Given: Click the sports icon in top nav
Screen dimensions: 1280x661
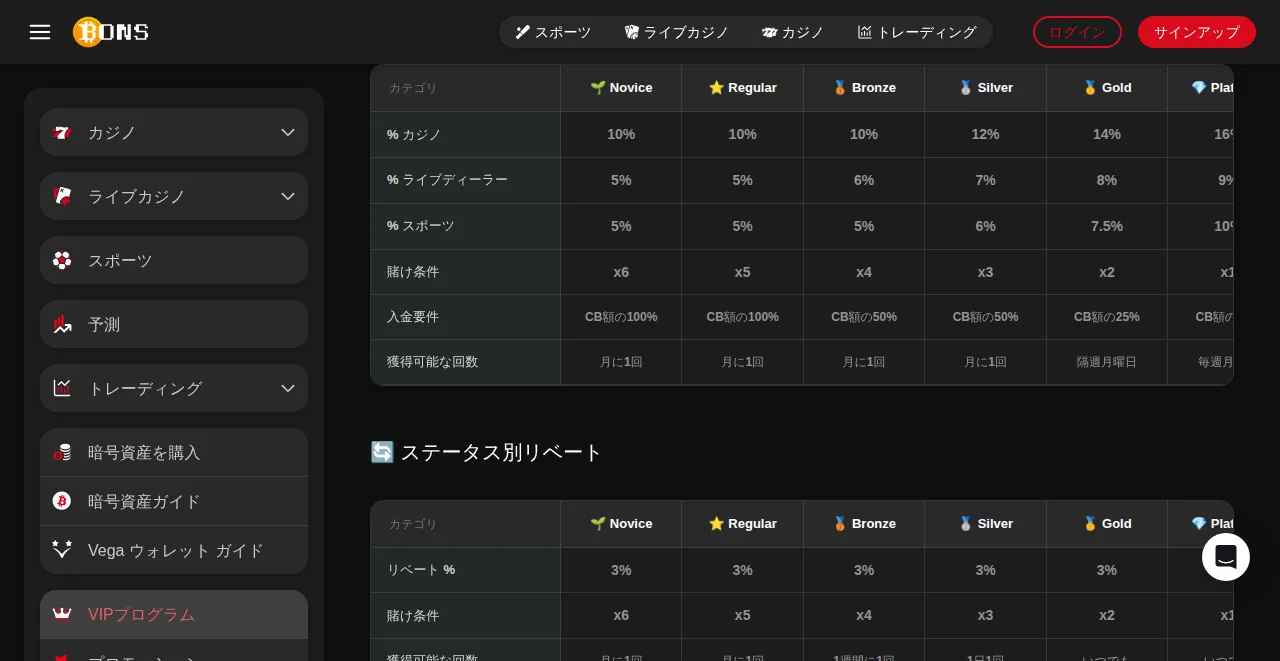Looking at the screenshot, I should tap(523, 32).
